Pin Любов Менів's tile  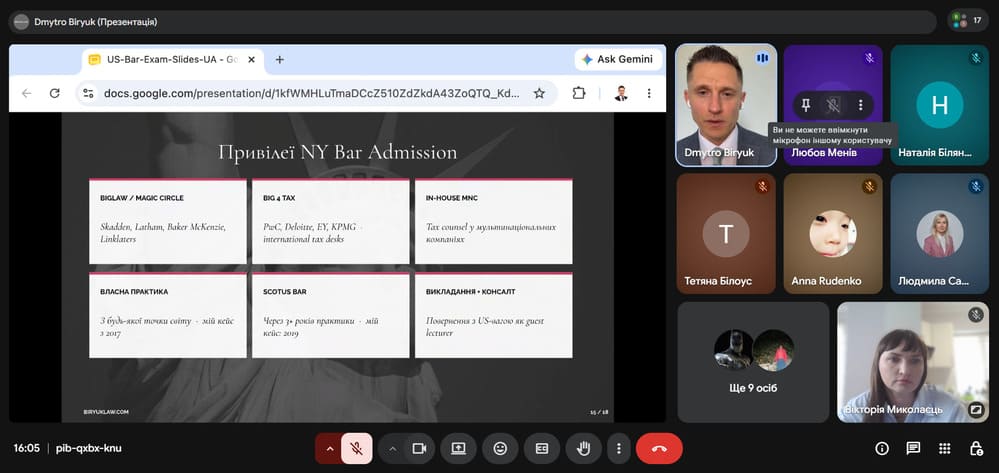tap(806, 105)
